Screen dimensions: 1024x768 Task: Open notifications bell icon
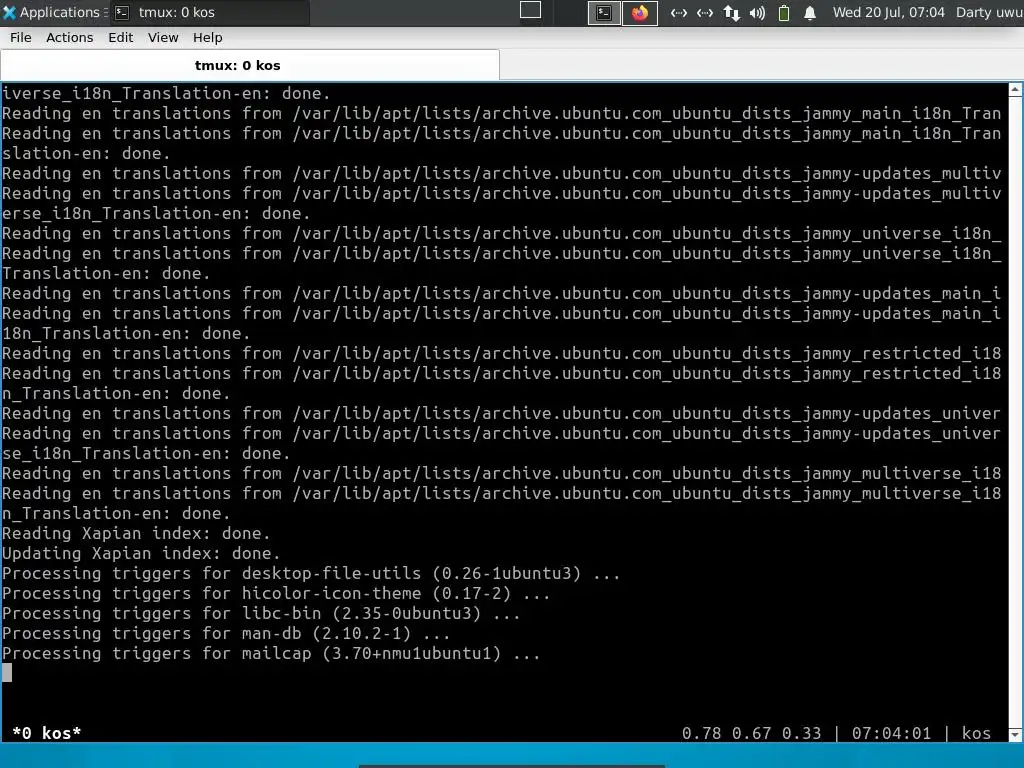(x=810, y=12)
